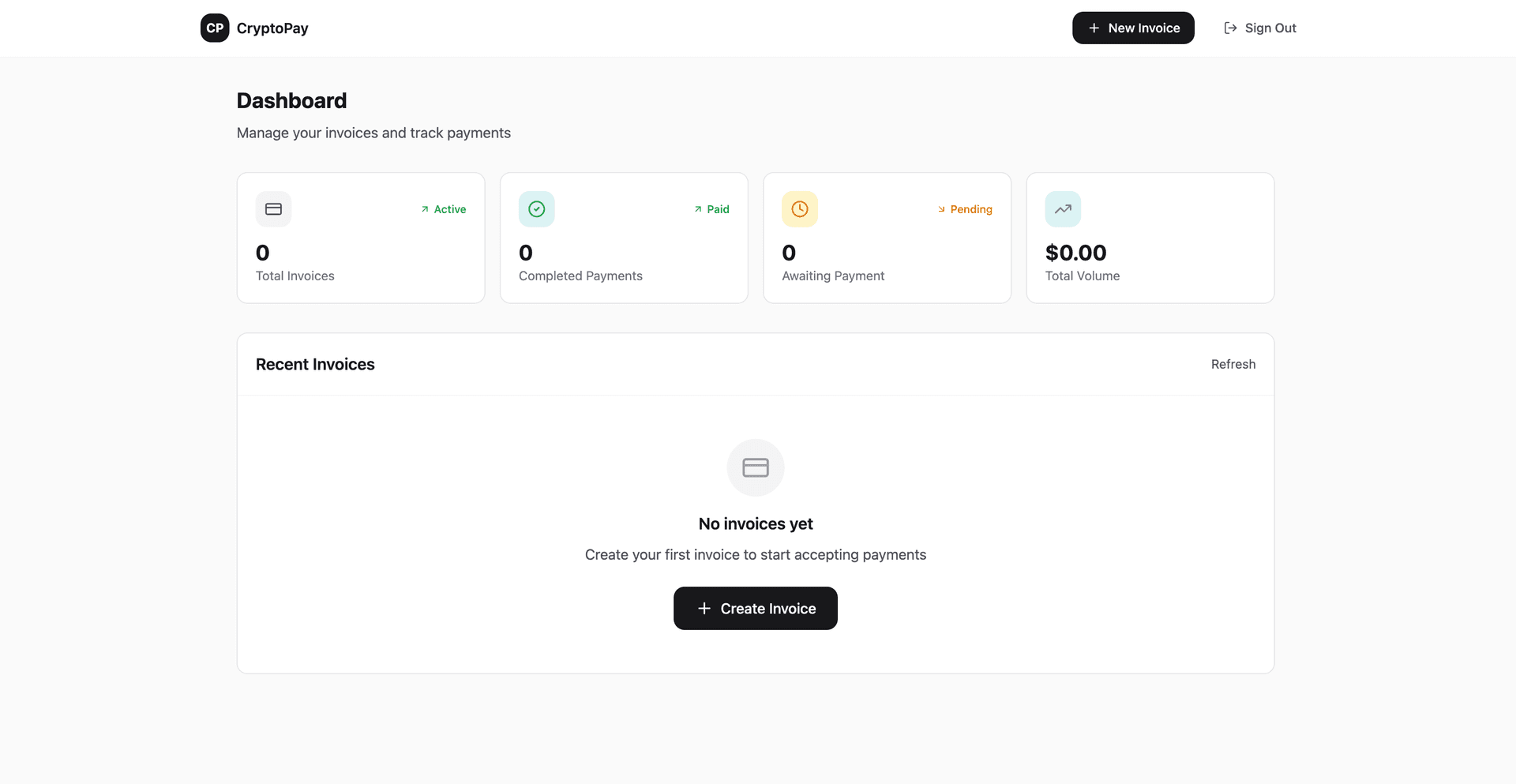
Task: Click the CP logo icon
Action: click(215, 28)
